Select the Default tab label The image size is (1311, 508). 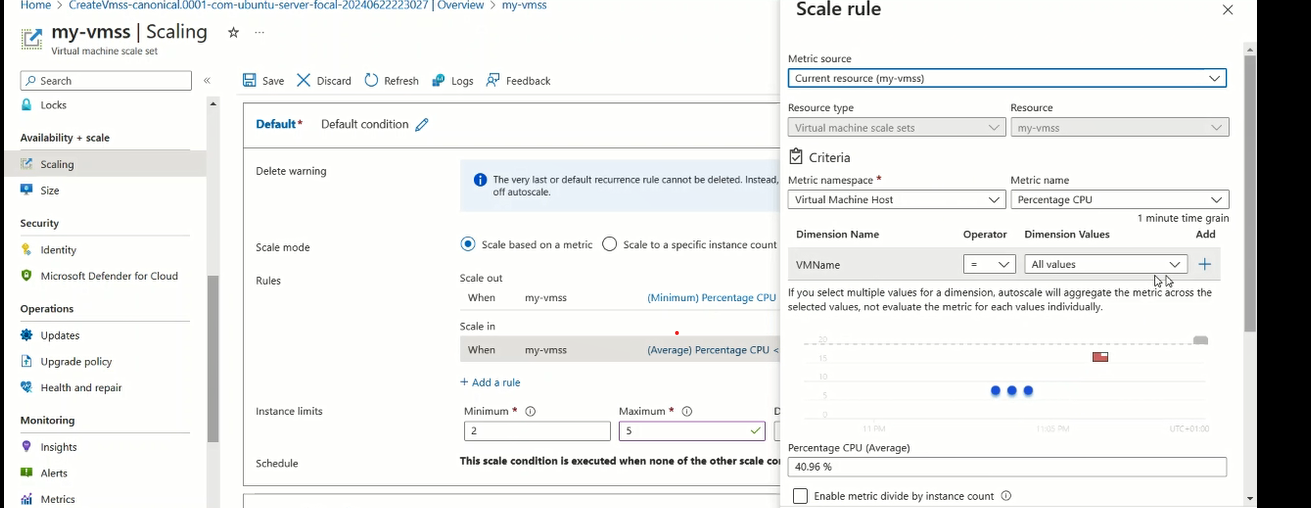coord(279,125)
